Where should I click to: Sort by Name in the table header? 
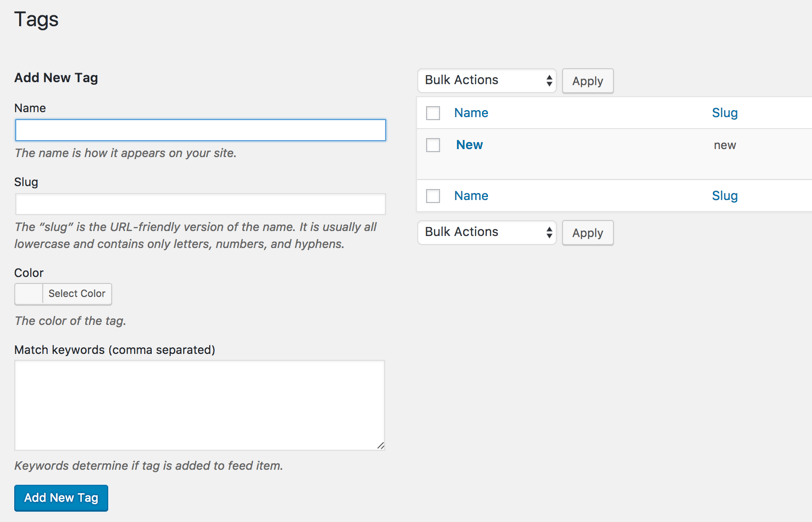(471, 113)
